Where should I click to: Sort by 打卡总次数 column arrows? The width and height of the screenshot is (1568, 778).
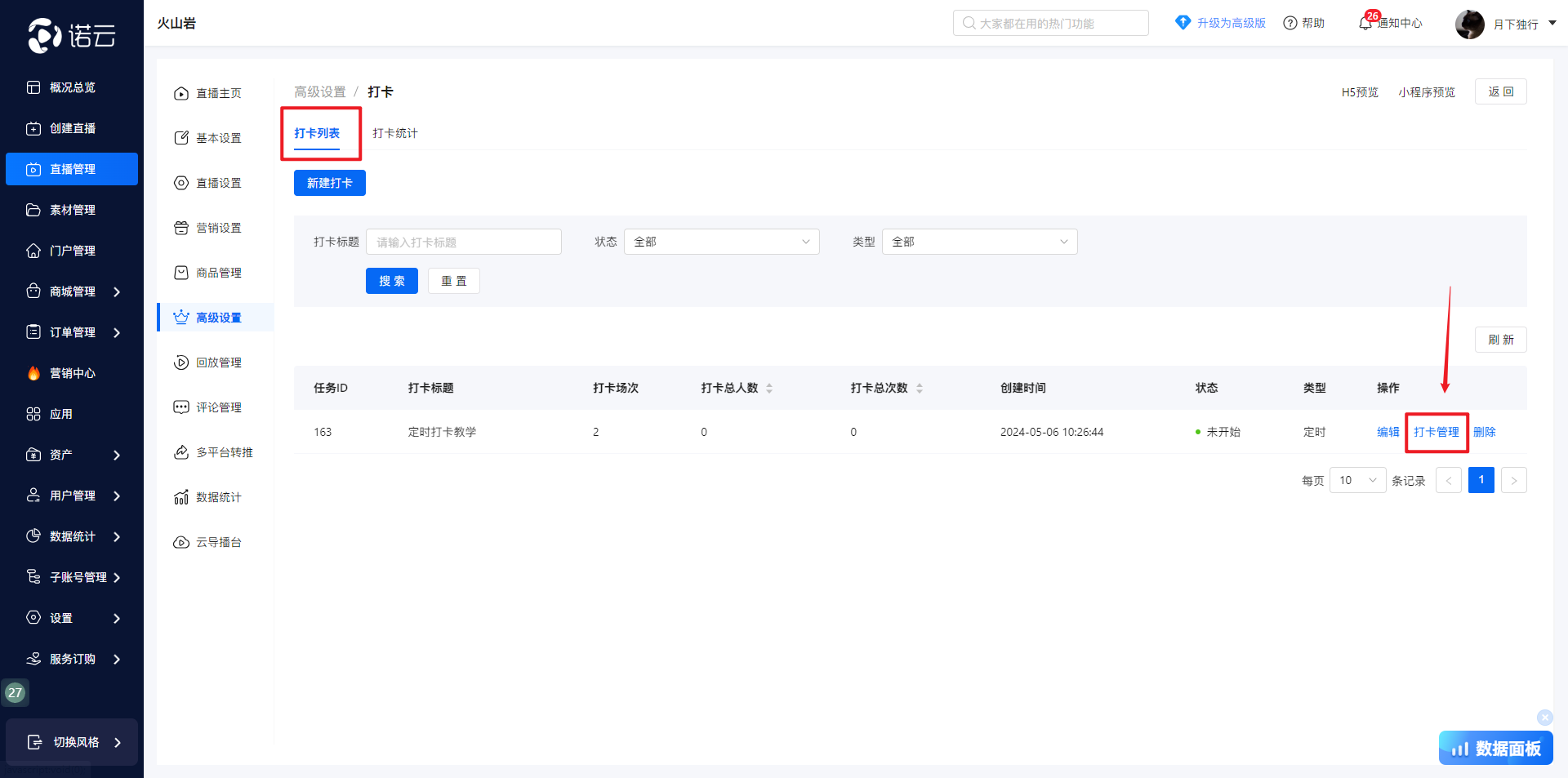click(x=920, y=389)
